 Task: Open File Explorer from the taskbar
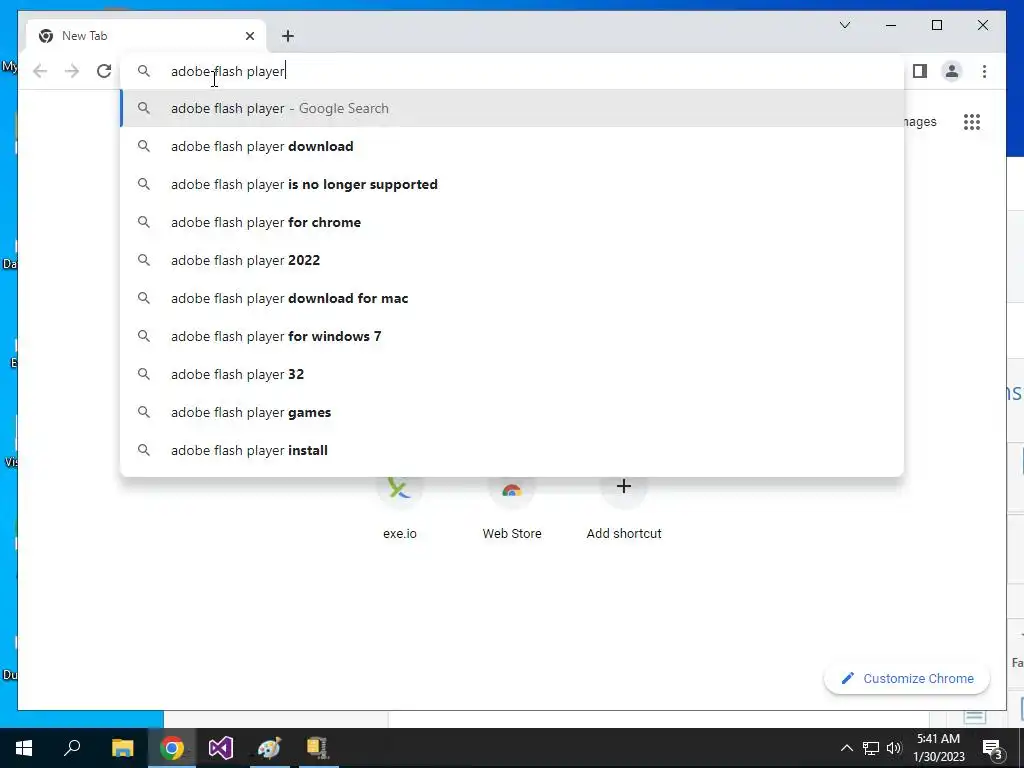pyautogui.click(x=122, y=748)
